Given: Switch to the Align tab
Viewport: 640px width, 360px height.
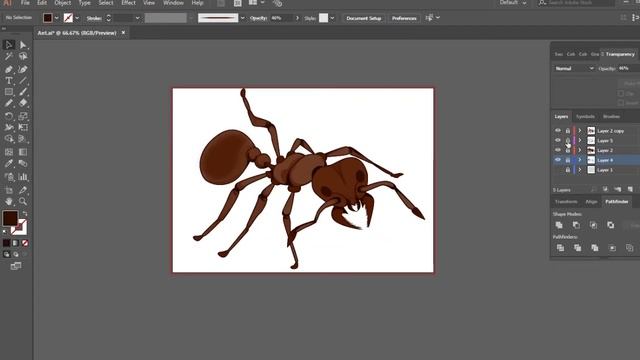Looking at the screenshot, I should coord(591,202).
